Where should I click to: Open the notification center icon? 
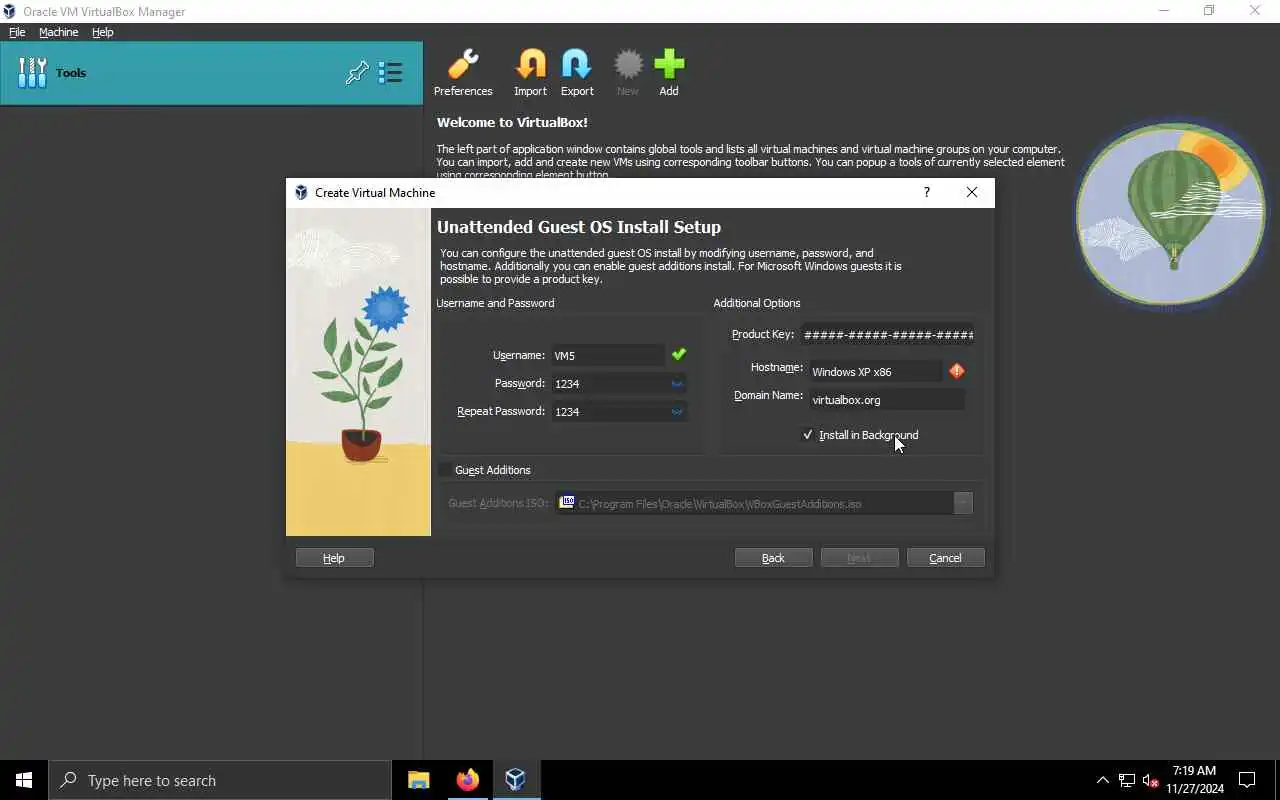tap(1247, 780)
